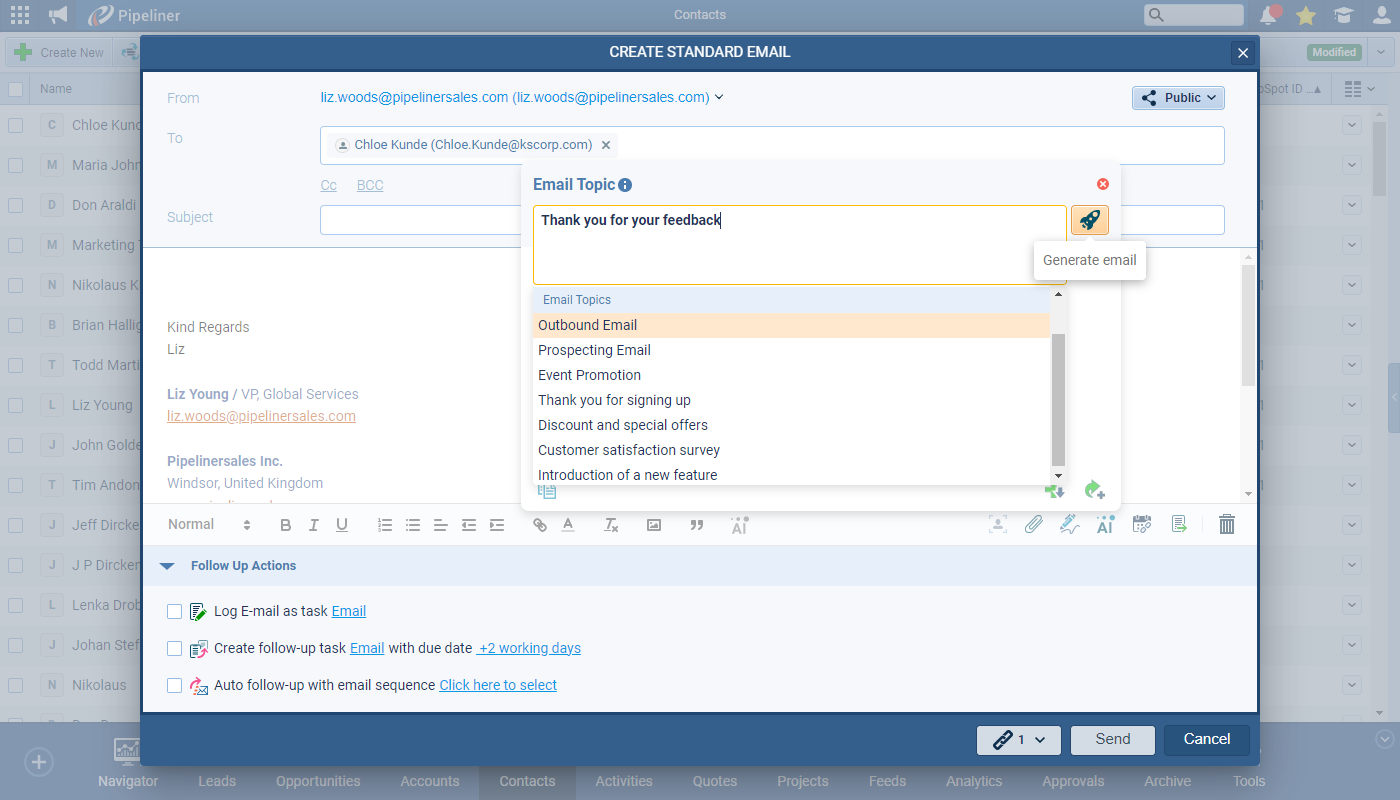Check the Create follow-up task checkbox
The height and width of the screenshot is (800, 1400).
coord(175,648)
